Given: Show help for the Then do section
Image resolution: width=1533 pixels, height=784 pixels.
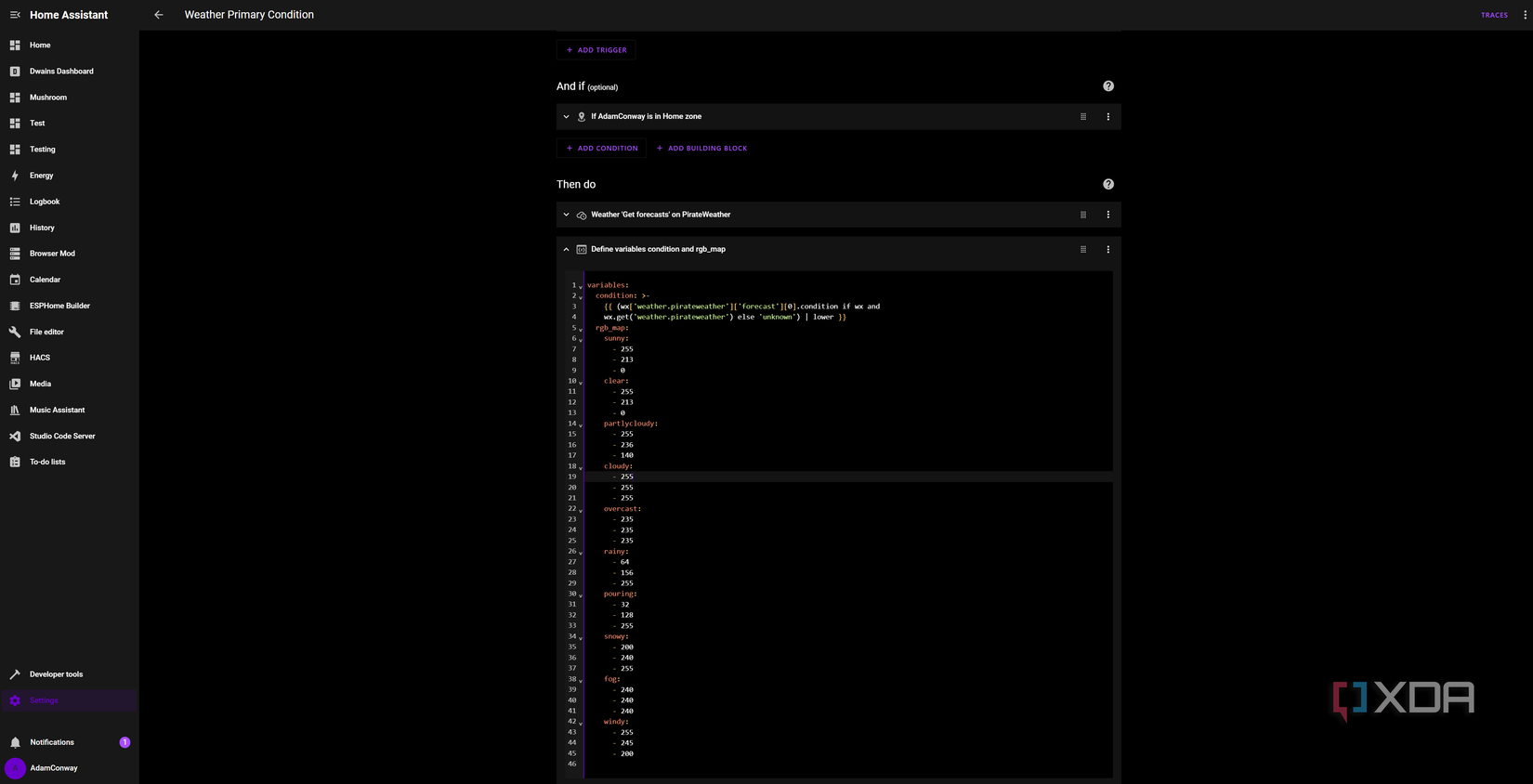Looking at the screenshot, I should point(1108,184).
